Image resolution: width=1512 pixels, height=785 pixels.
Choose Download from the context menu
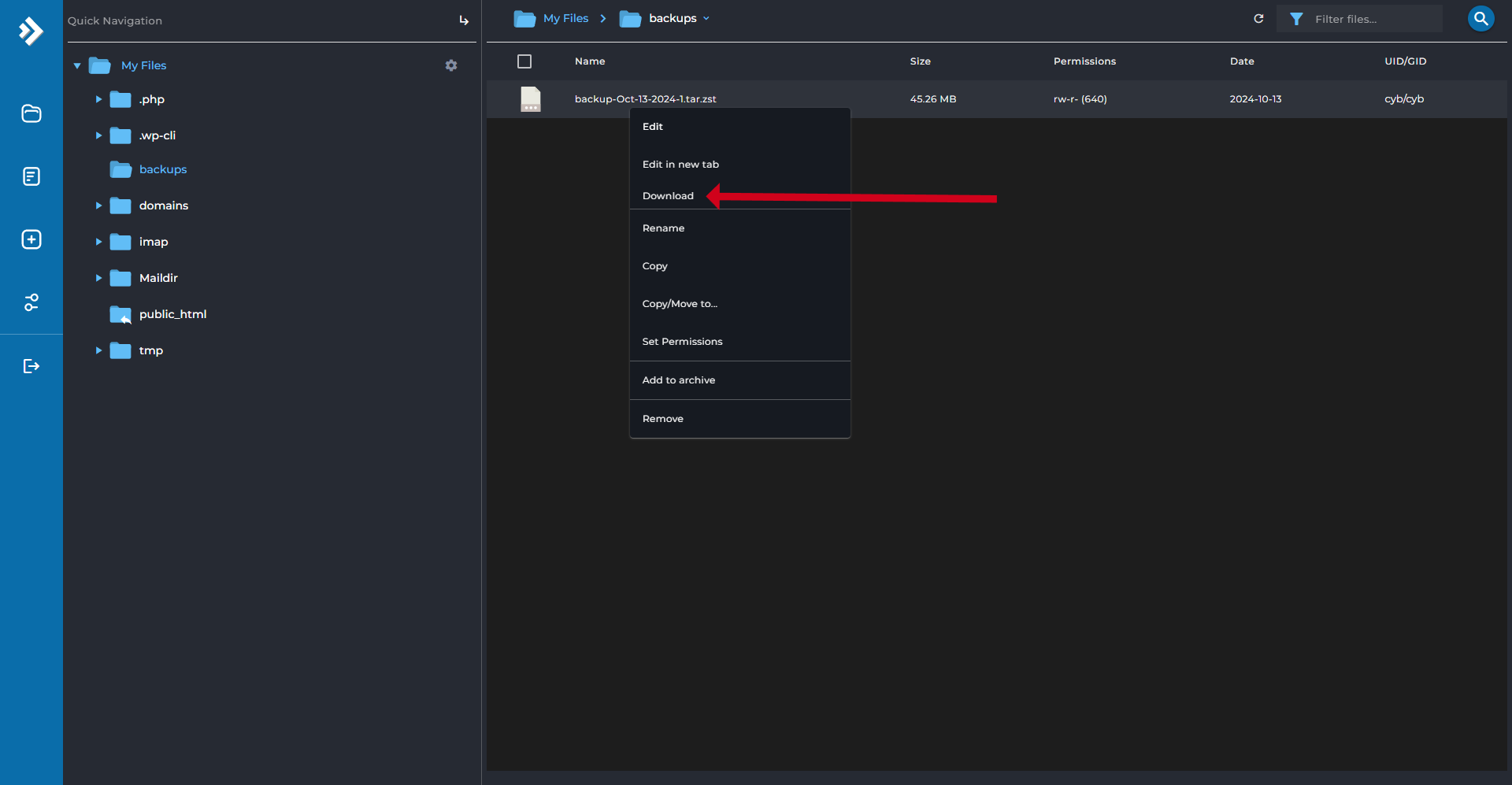coord(668,196)
